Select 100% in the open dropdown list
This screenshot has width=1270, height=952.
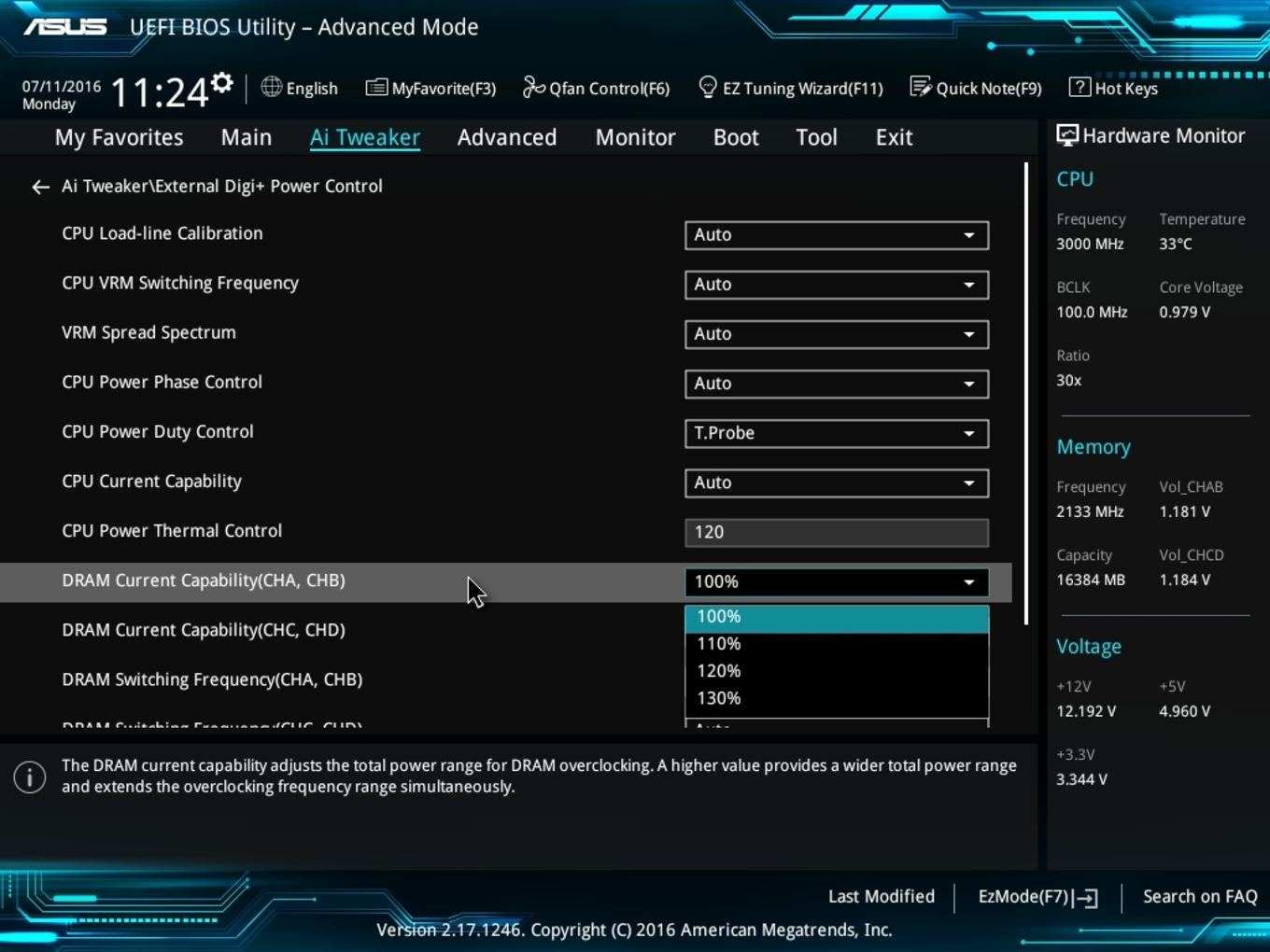pos(837,617)
